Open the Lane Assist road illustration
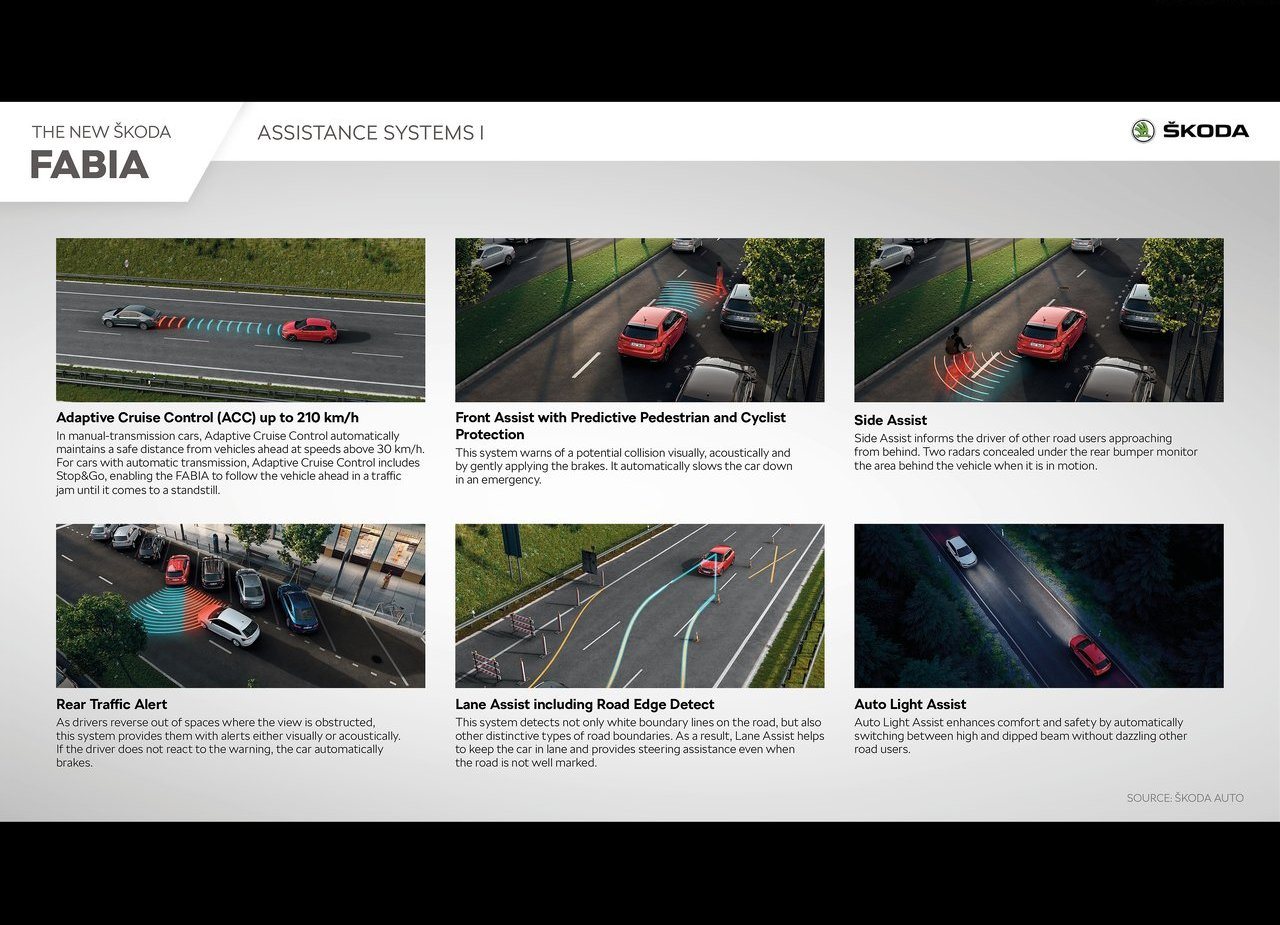The image size is (1280, 925). [x=640, y=606]
